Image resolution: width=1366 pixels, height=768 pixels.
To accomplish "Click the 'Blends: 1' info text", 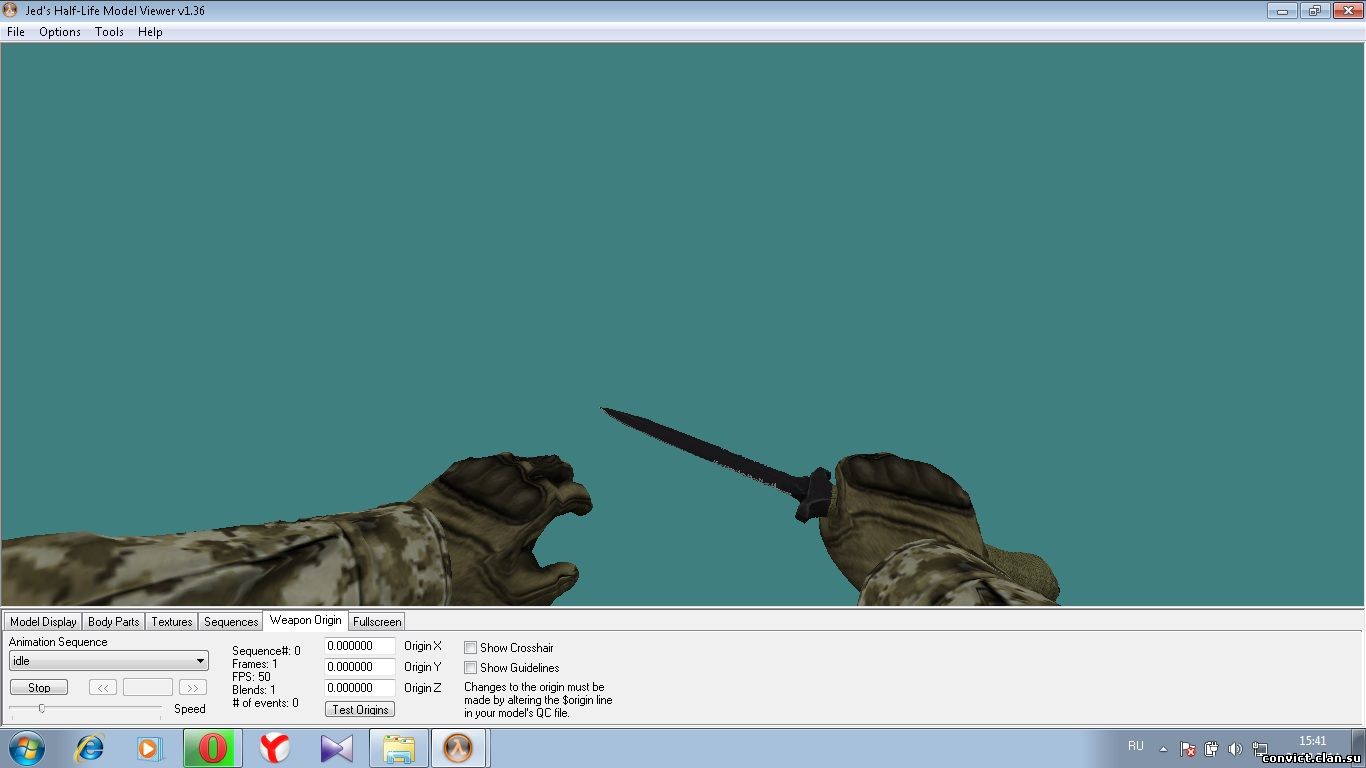I will tap(254, 690).
